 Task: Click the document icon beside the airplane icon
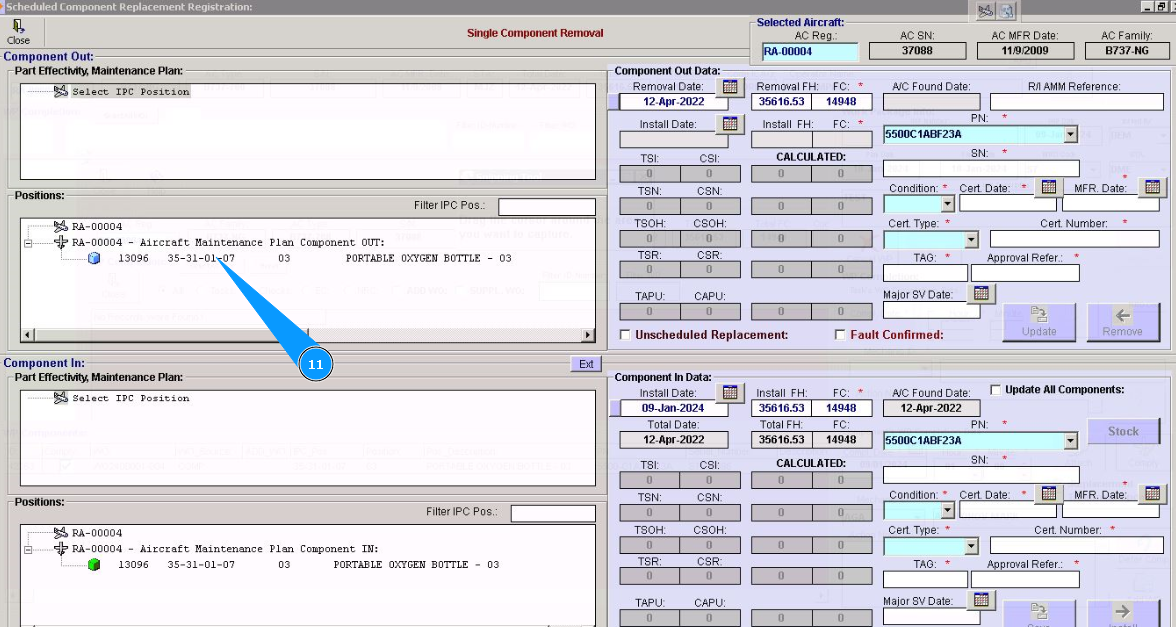coord(1006,10)
